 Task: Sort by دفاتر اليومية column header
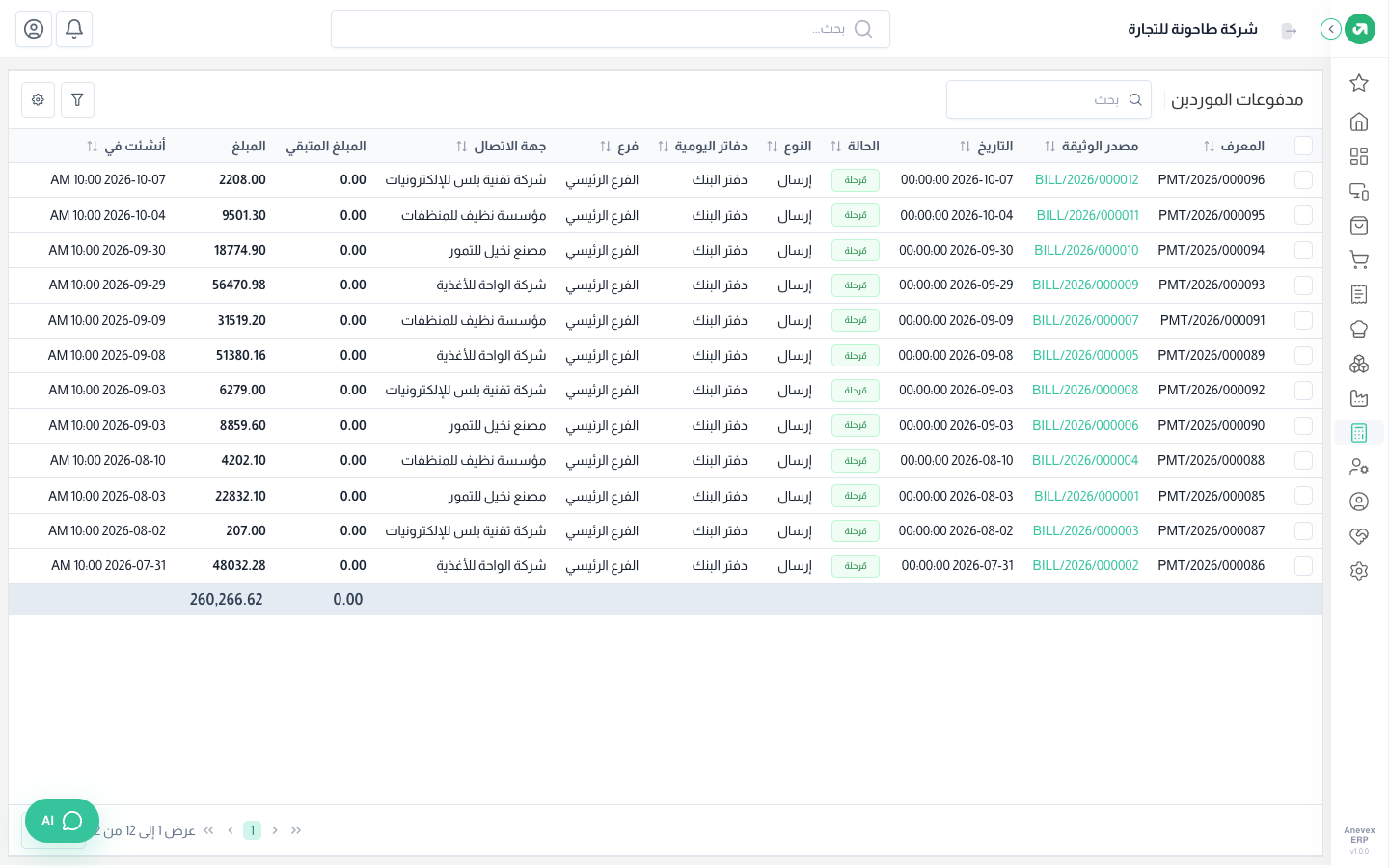[702, 146]
